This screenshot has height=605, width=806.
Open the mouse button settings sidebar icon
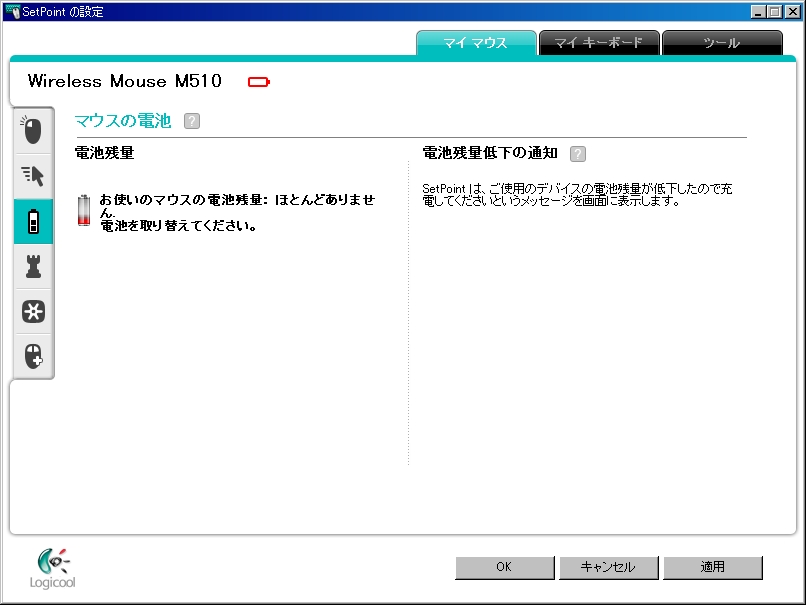point(33,131)
